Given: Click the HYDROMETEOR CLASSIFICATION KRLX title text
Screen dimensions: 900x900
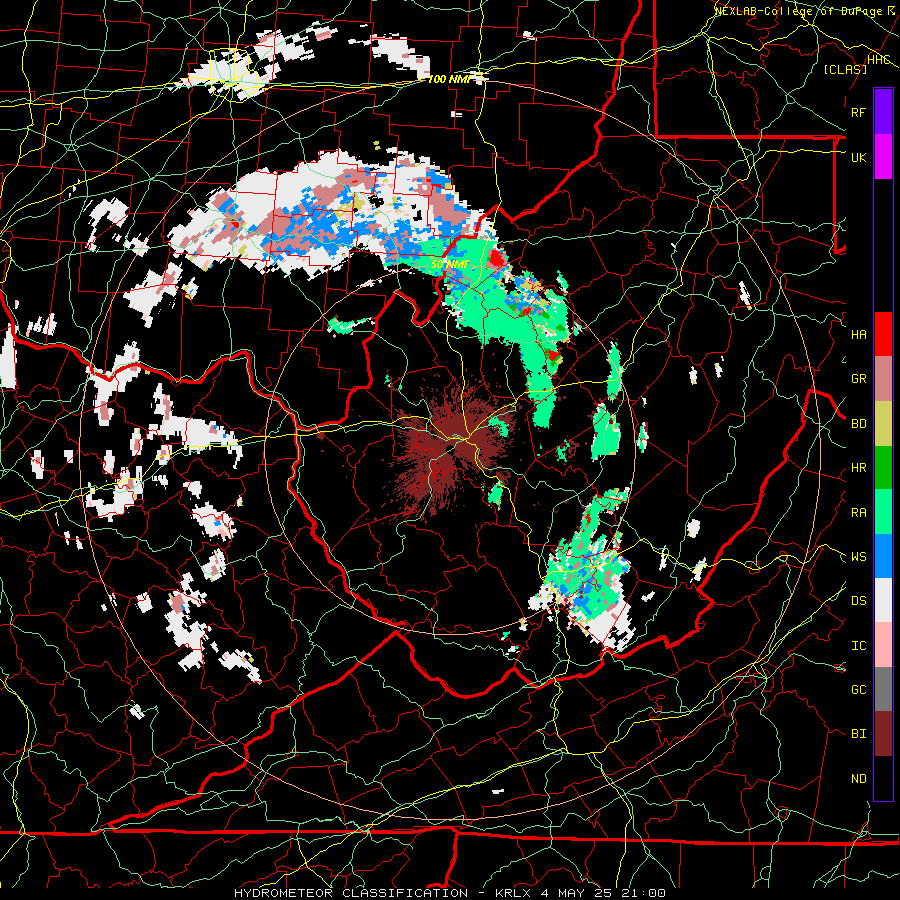Looking at the screenshot, I should coord(449,893).
